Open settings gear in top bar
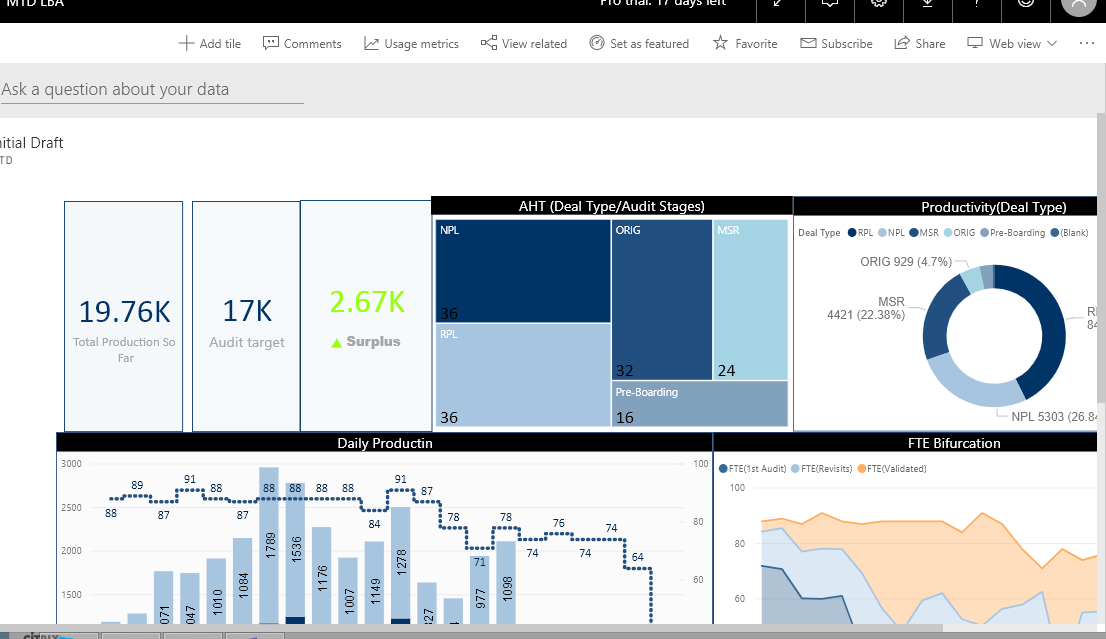The height and width of the screenshot is (639, 1106). [x=879, y=4]
